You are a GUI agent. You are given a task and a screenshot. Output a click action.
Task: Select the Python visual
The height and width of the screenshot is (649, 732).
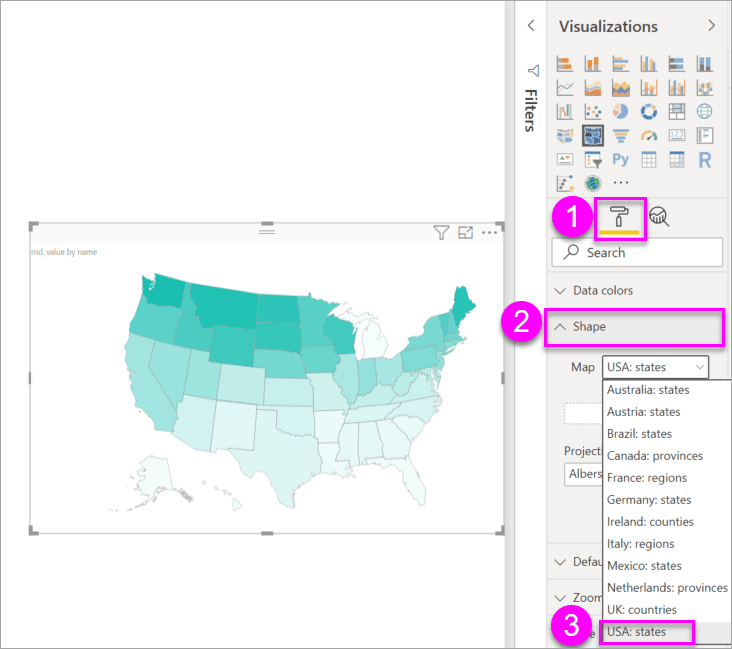coord(621,159)
